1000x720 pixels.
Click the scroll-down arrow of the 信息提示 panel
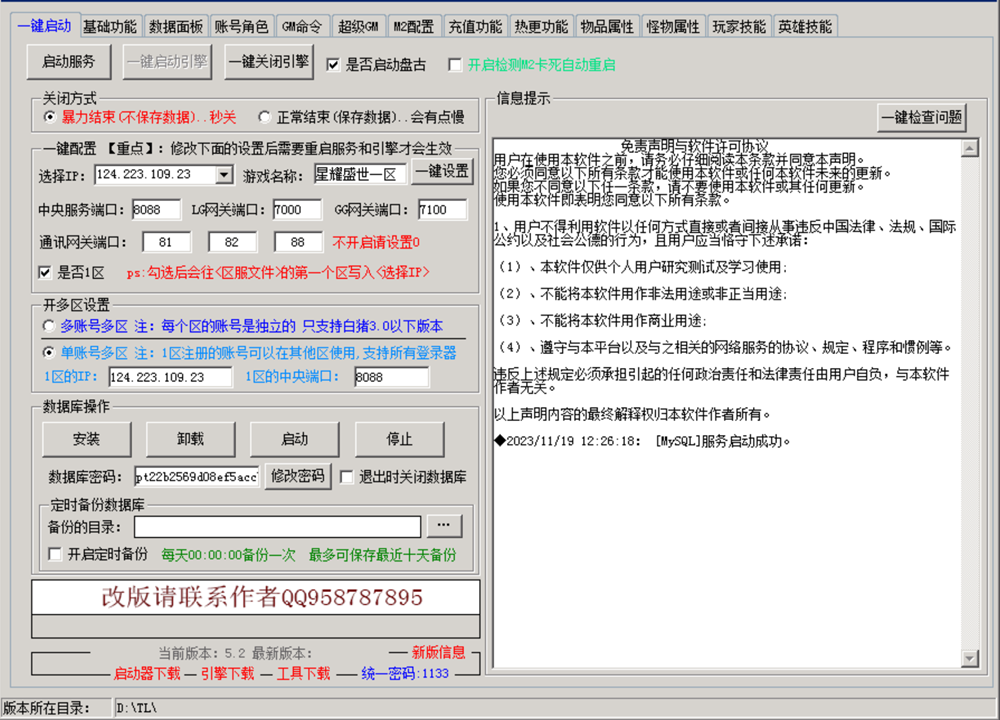tap(970, 658)
